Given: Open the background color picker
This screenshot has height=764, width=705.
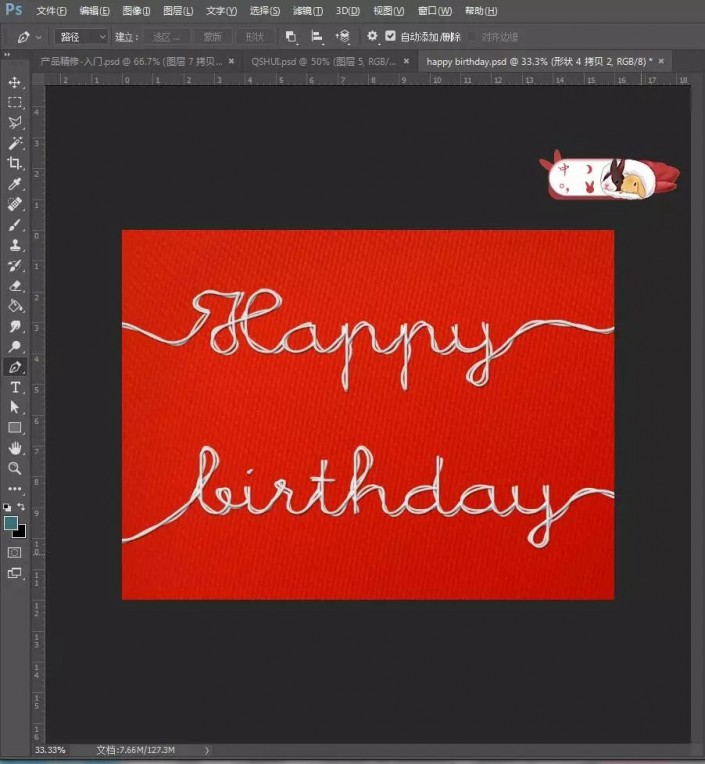Looking at the screenshot, I should click(x=21, y=532).
